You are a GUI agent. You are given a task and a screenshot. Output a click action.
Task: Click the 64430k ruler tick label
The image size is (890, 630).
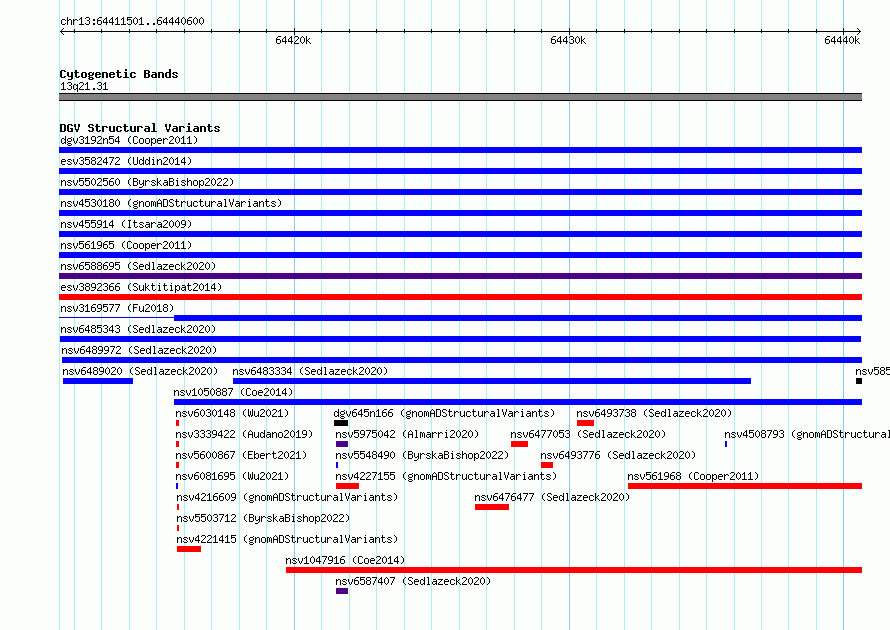click(x=568, y=40)
